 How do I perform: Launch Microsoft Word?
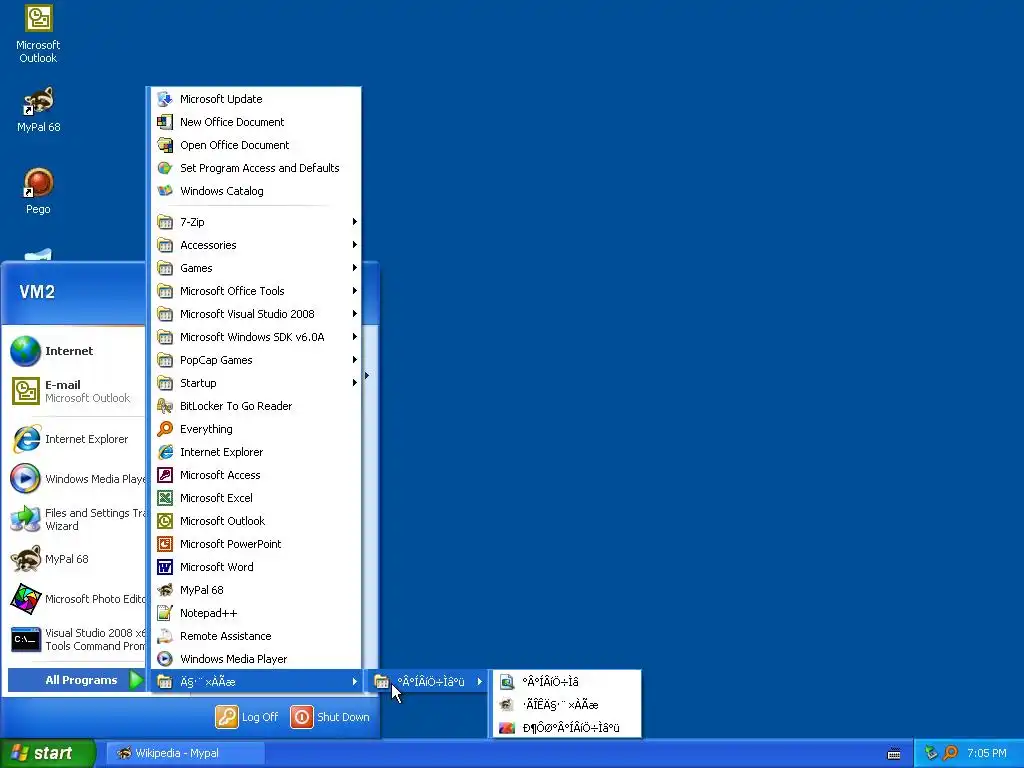point(256,567)
